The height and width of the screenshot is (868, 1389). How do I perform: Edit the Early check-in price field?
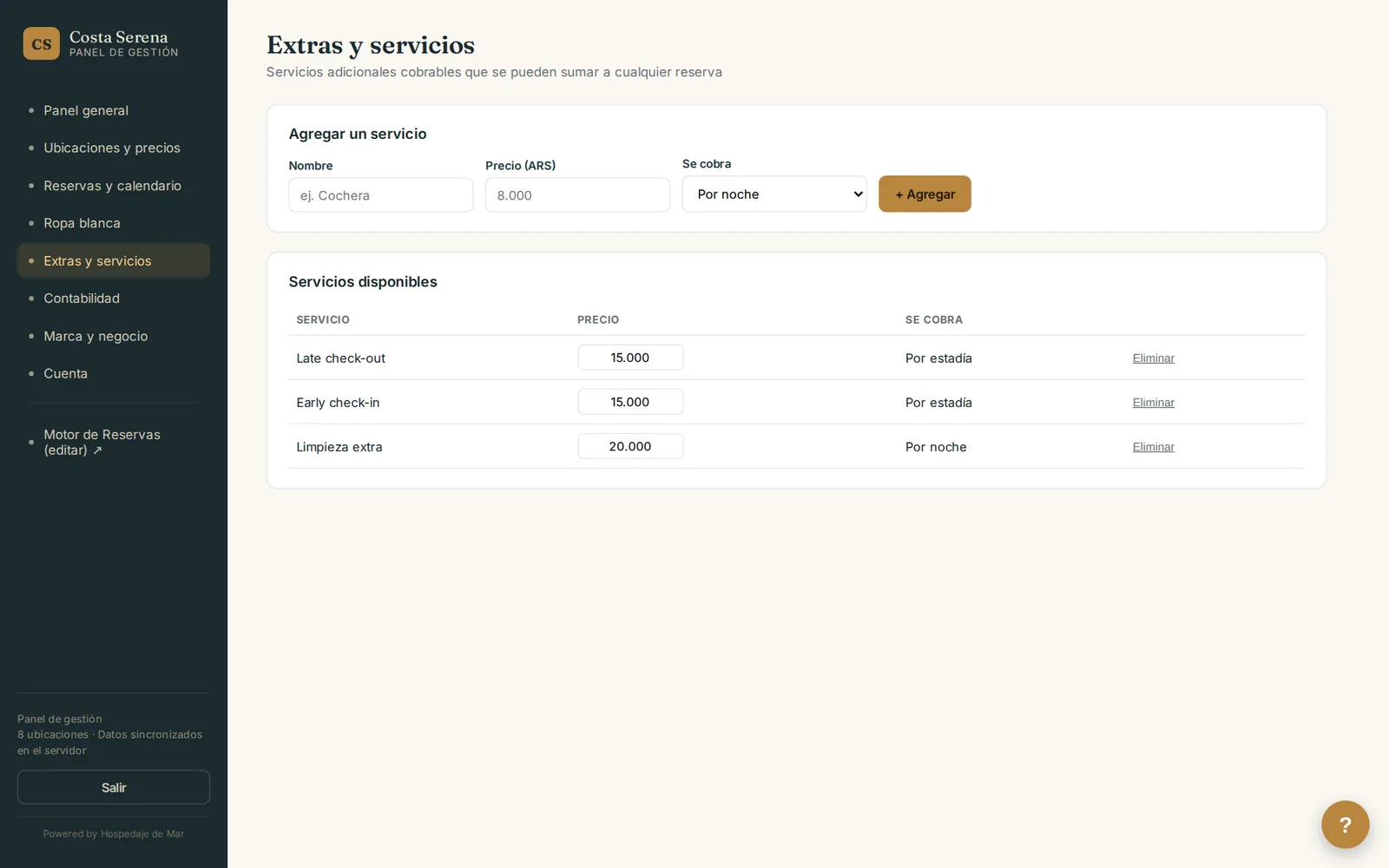[x=630, y=402]
